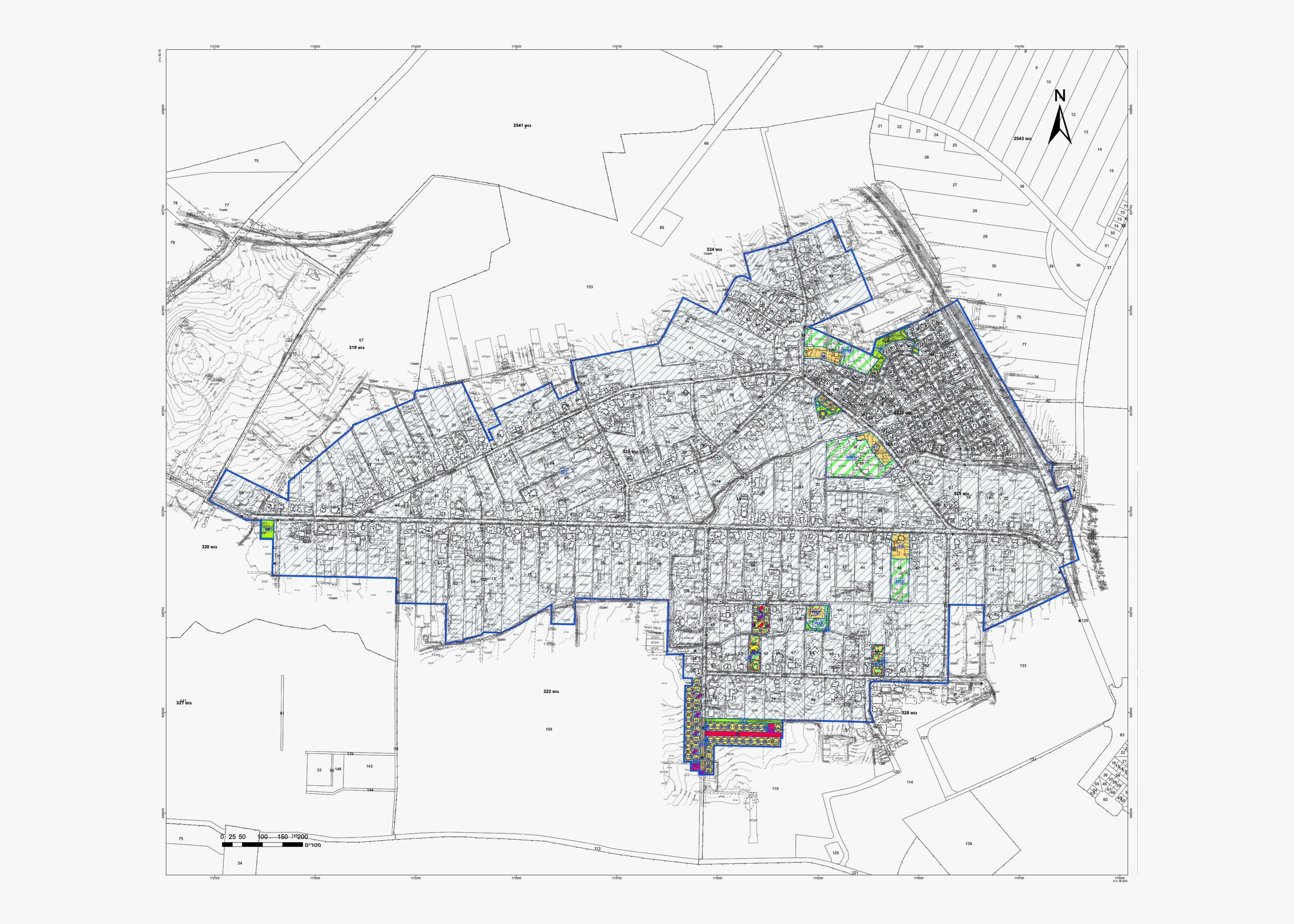Screen dimensions: 1294x924
Task: Click parcel number 138 at the bottom right
Action: (969, 844)
